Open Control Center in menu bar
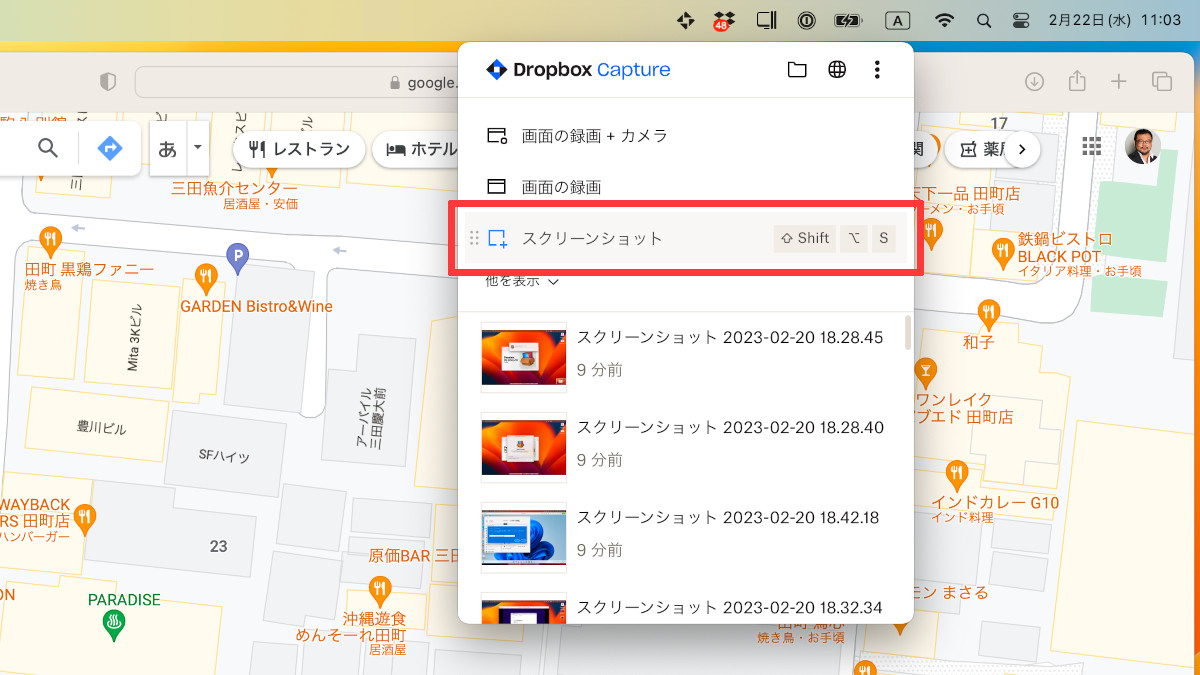This screenshot has height=675, width=1200. pyautogui.click(x=1021, y=20)
